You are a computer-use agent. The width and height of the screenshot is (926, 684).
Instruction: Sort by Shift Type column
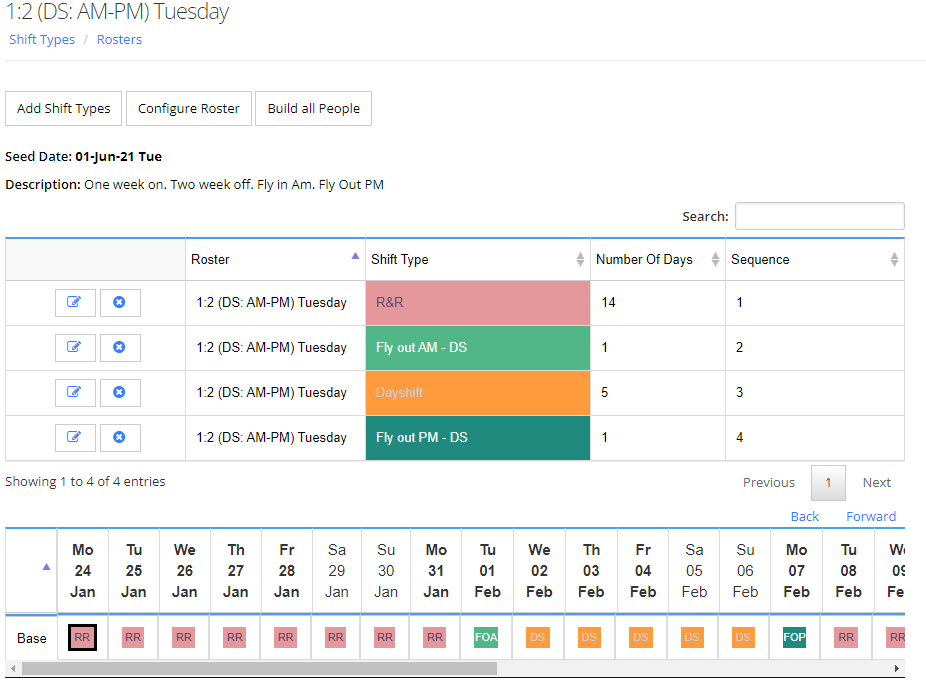point(477,259)
